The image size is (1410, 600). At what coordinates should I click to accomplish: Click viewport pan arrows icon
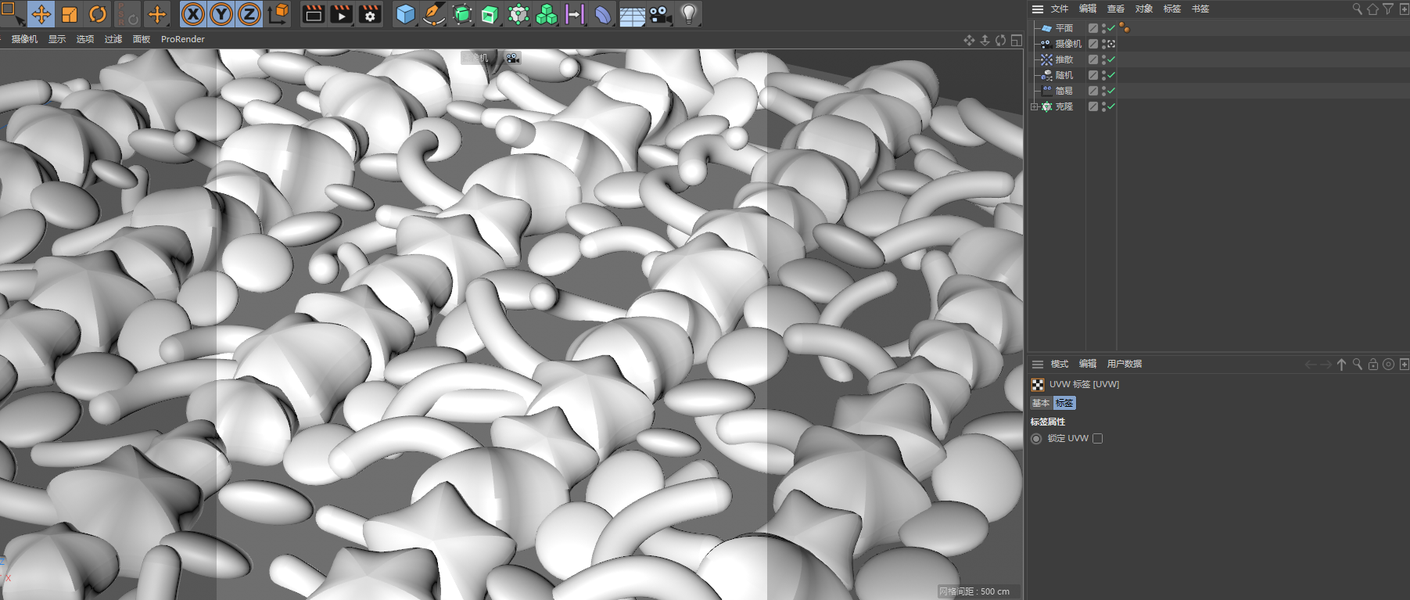click(969, 40)
